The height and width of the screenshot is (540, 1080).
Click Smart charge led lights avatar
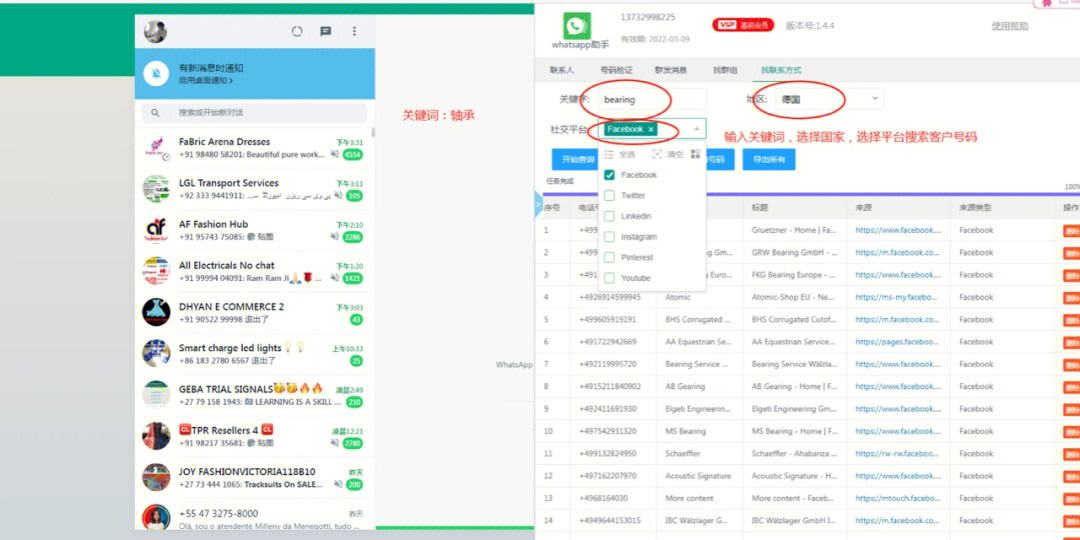click(156, 353)
